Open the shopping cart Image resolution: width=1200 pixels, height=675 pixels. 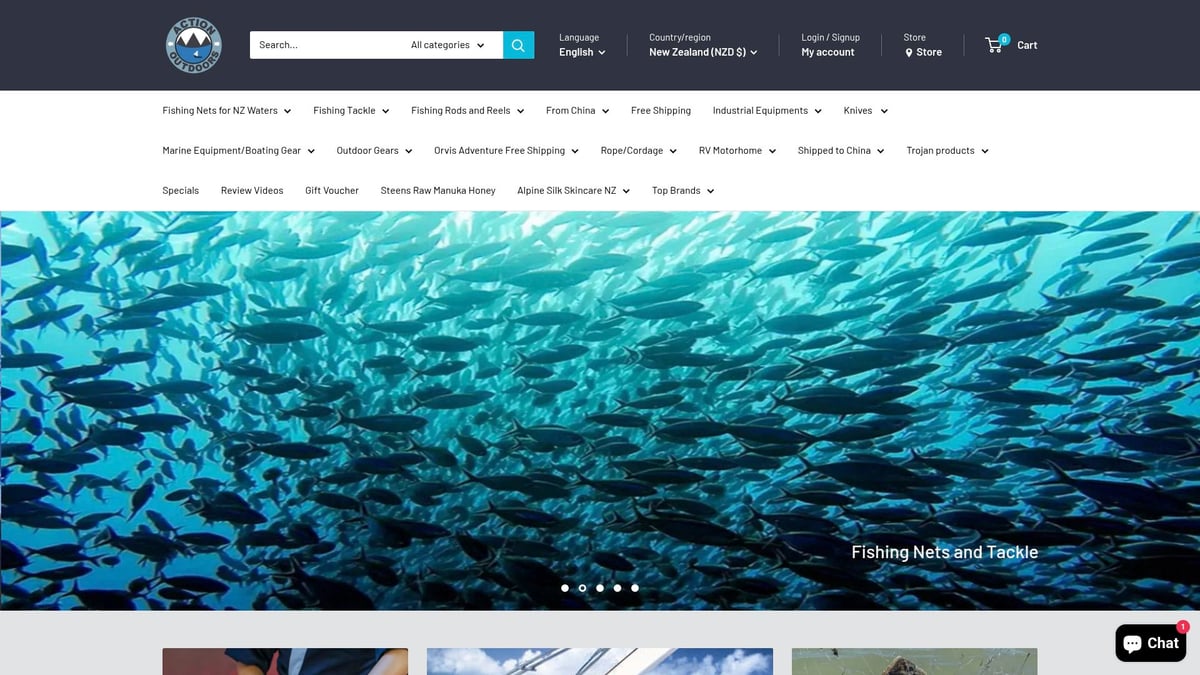tap(1011, 45)
